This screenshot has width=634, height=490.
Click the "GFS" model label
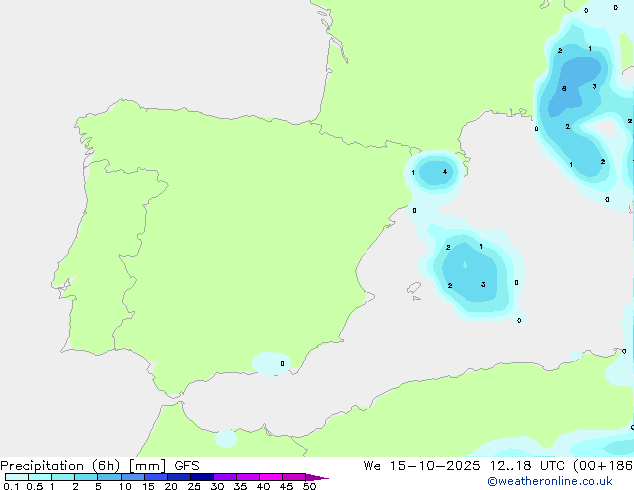(x=187, y=466)
